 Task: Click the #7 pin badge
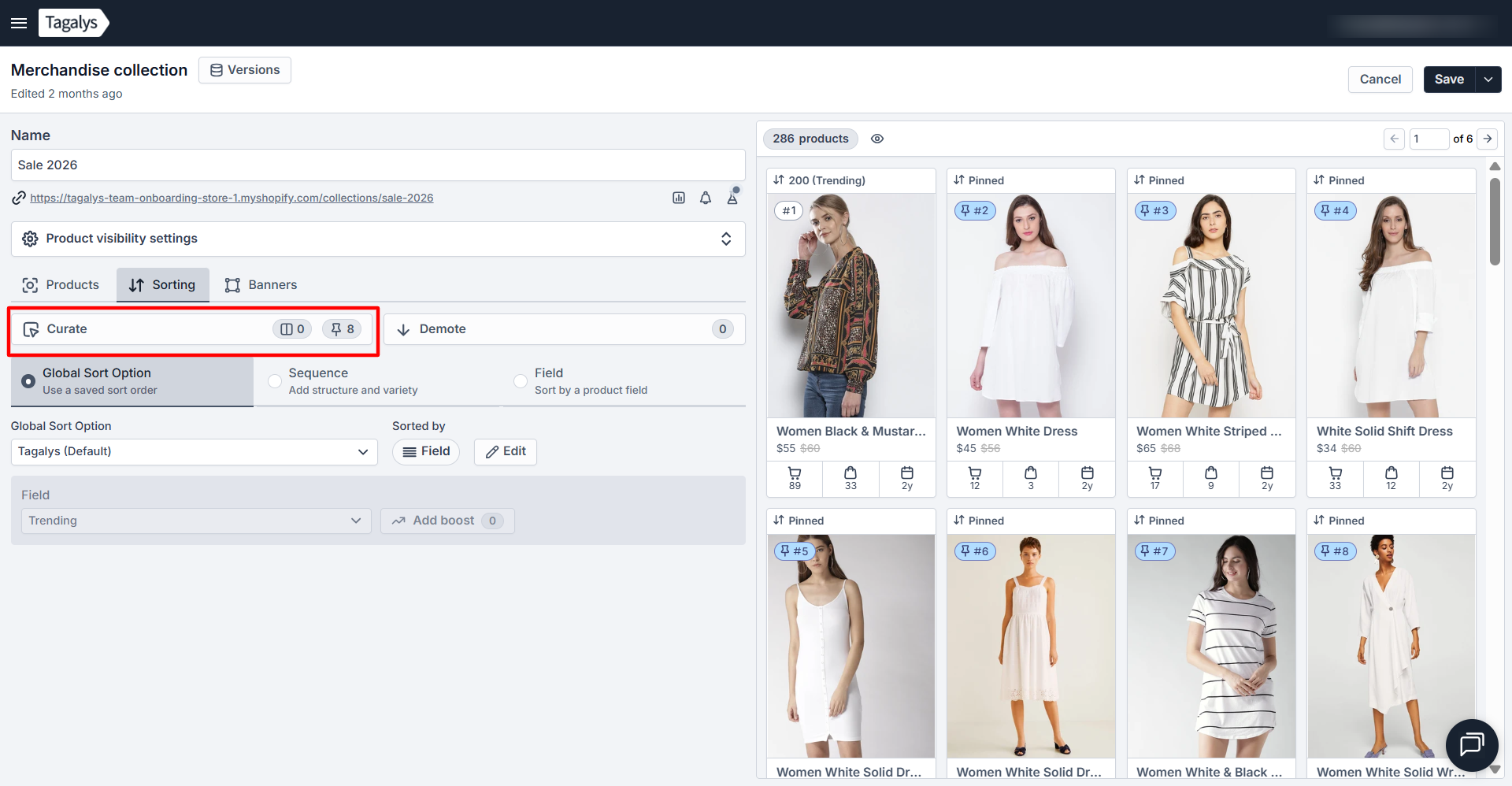point(1155,551)
